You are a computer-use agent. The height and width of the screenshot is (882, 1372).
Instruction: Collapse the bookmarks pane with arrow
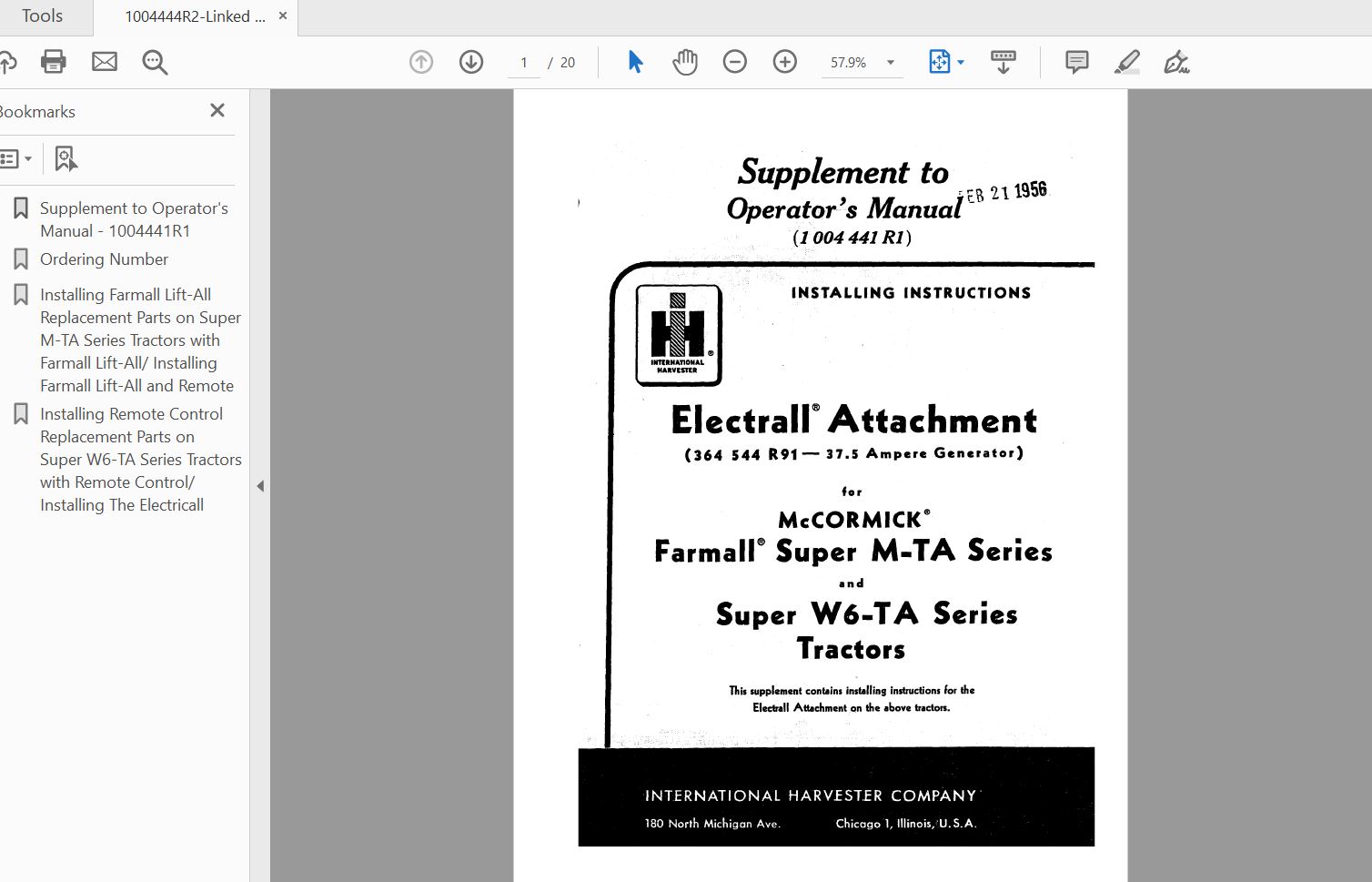coord(260,486)
